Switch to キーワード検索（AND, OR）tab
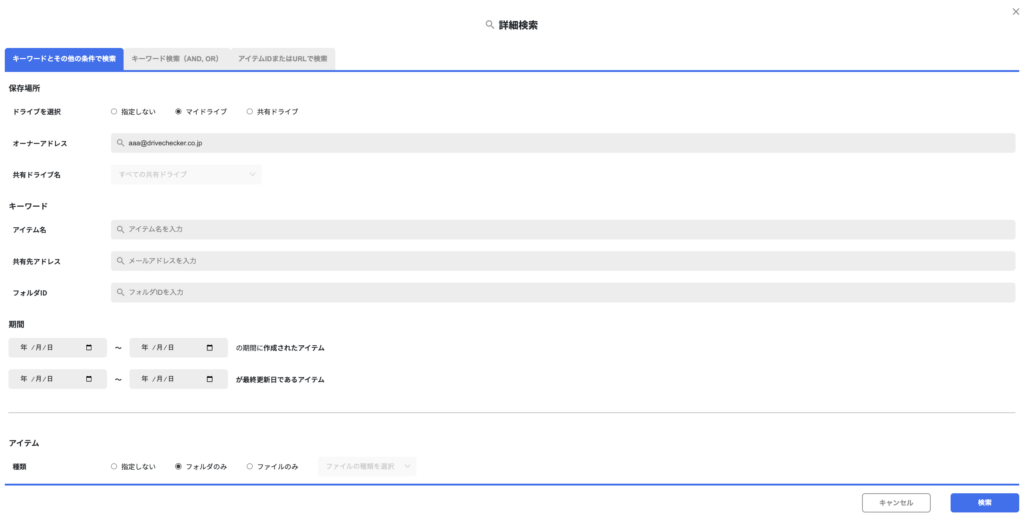The height and width of the screenshot is (532, 1024). (x=176, y=59)
